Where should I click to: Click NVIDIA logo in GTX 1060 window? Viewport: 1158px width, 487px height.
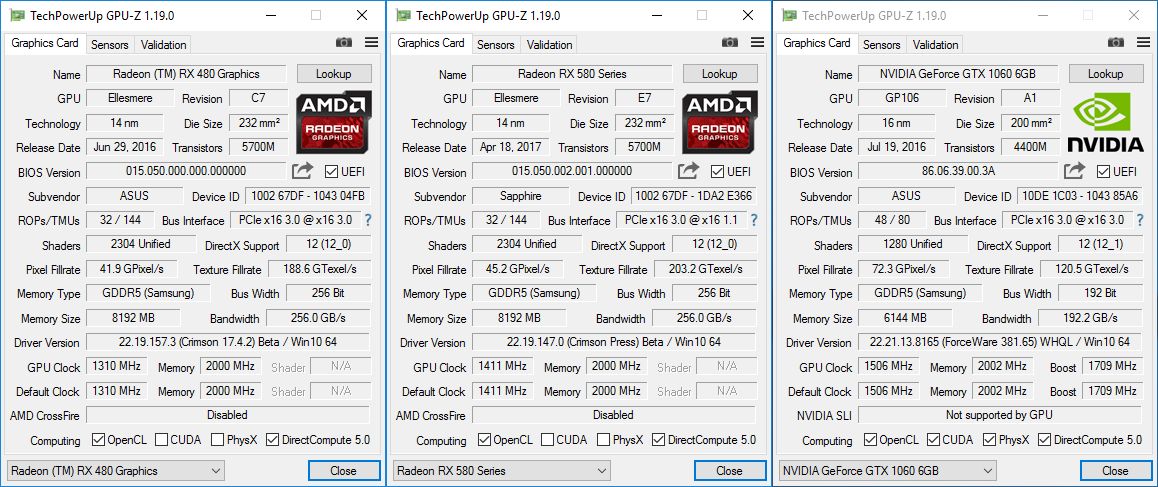coord(1106,122)
